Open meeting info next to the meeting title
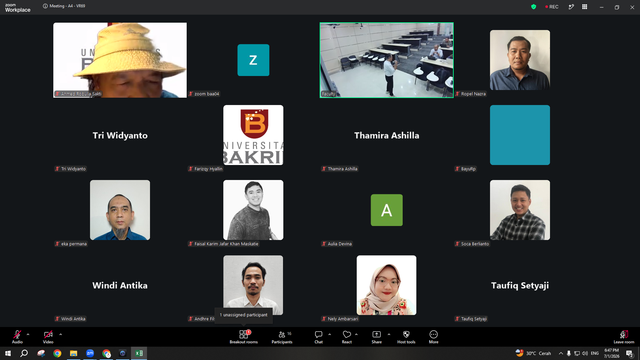The height and width of the screenshot is (360, 640). pos(45,6)
